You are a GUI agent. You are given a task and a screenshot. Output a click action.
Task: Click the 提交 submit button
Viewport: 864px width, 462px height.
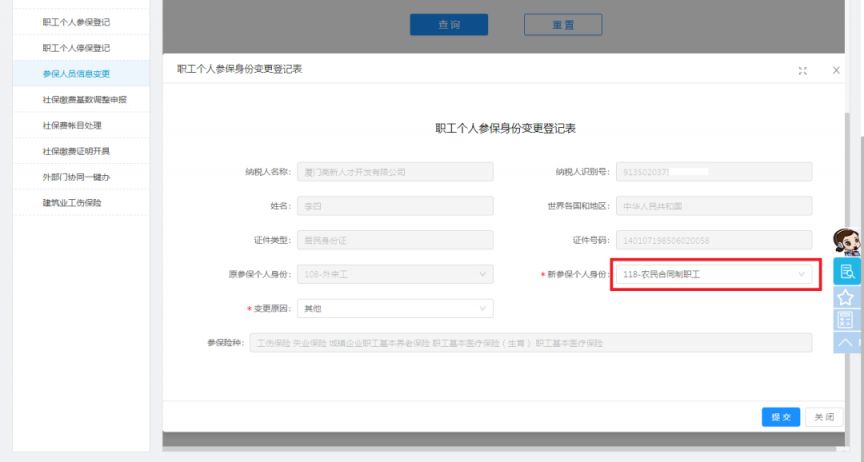point(780,417)
